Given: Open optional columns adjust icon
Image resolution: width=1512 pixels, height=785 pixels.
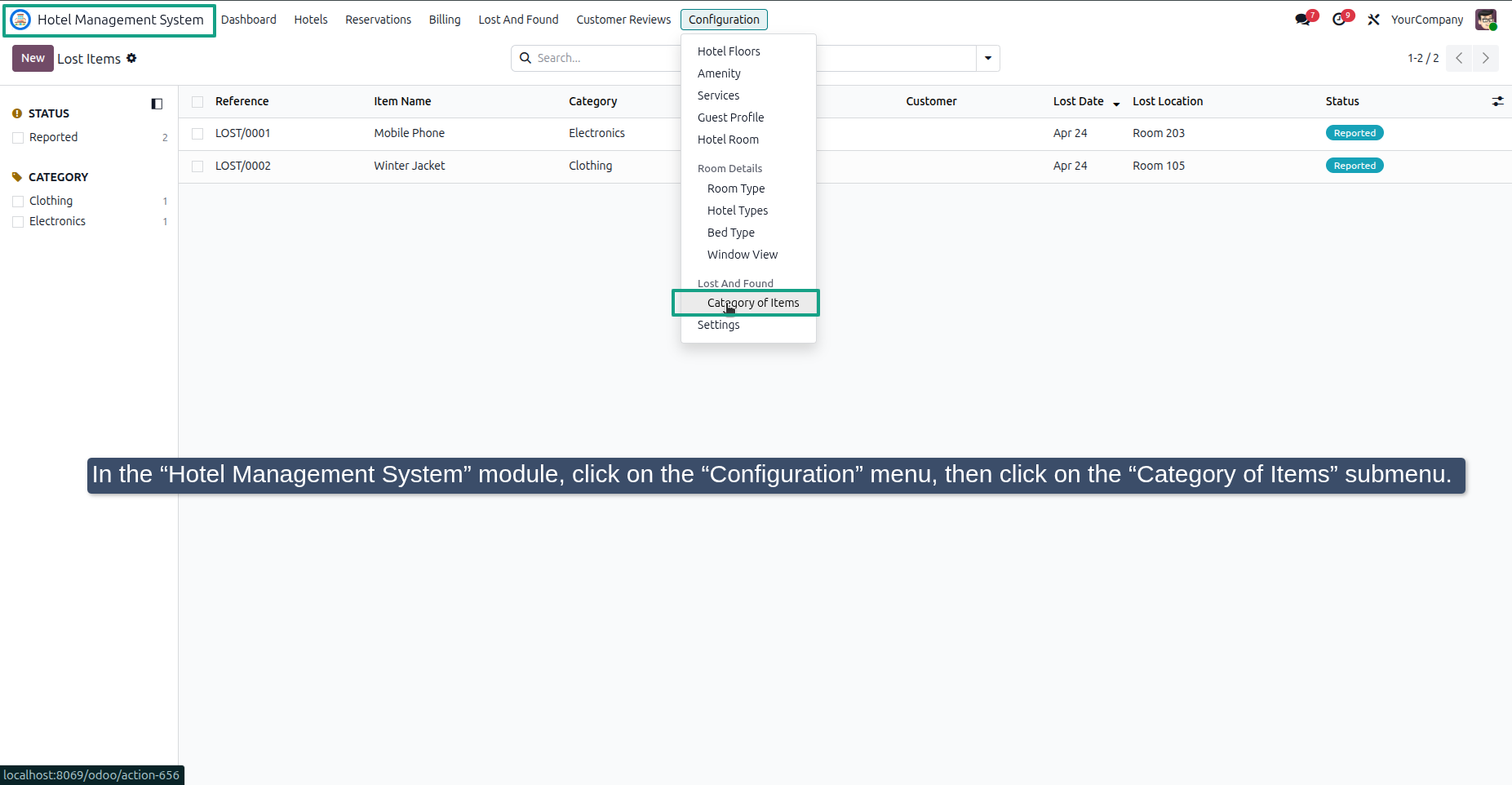Looking at the screenshot, I should 1498,101.
